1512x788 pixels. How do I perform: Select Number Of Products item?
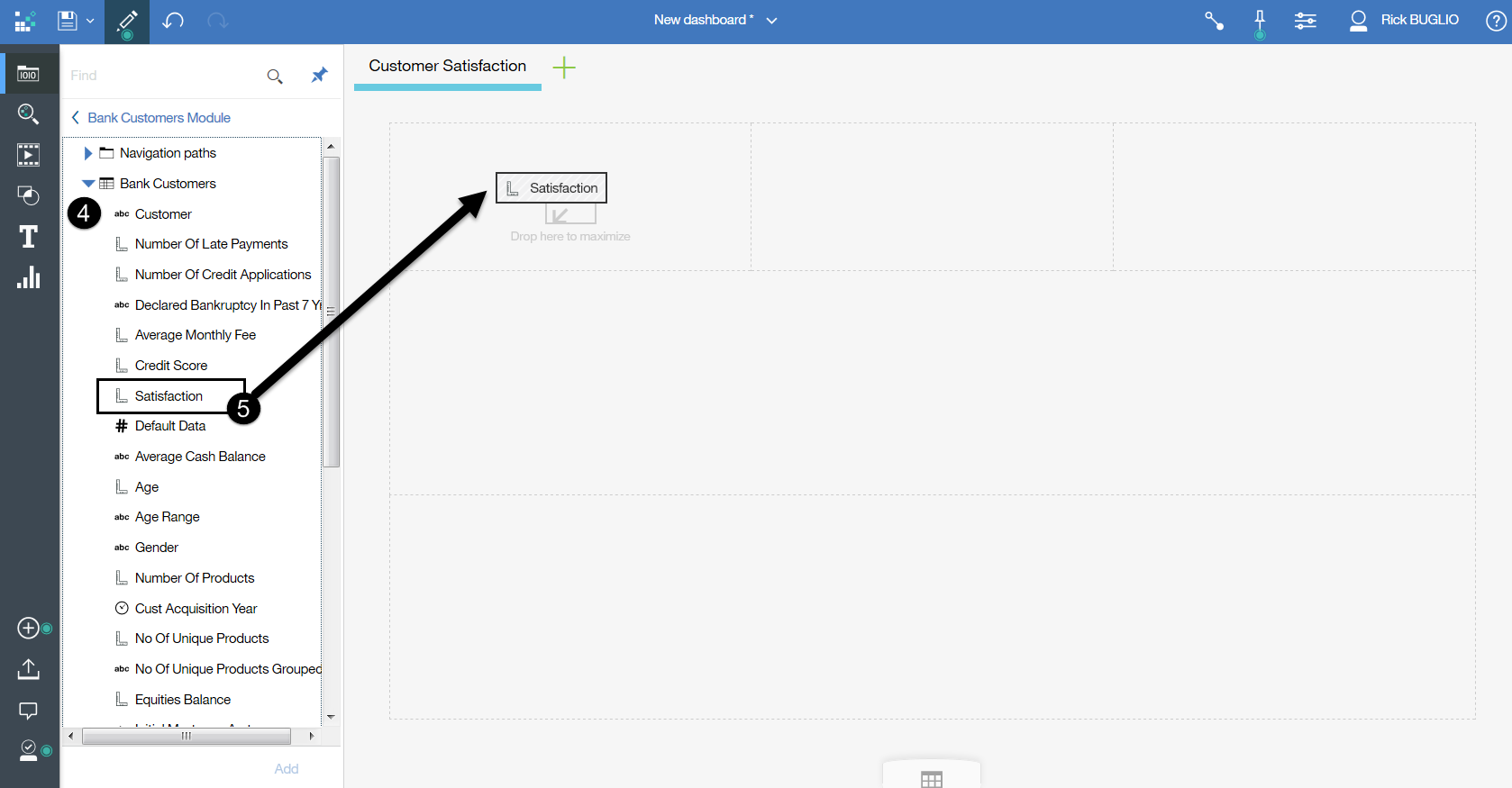click(194, 578)
